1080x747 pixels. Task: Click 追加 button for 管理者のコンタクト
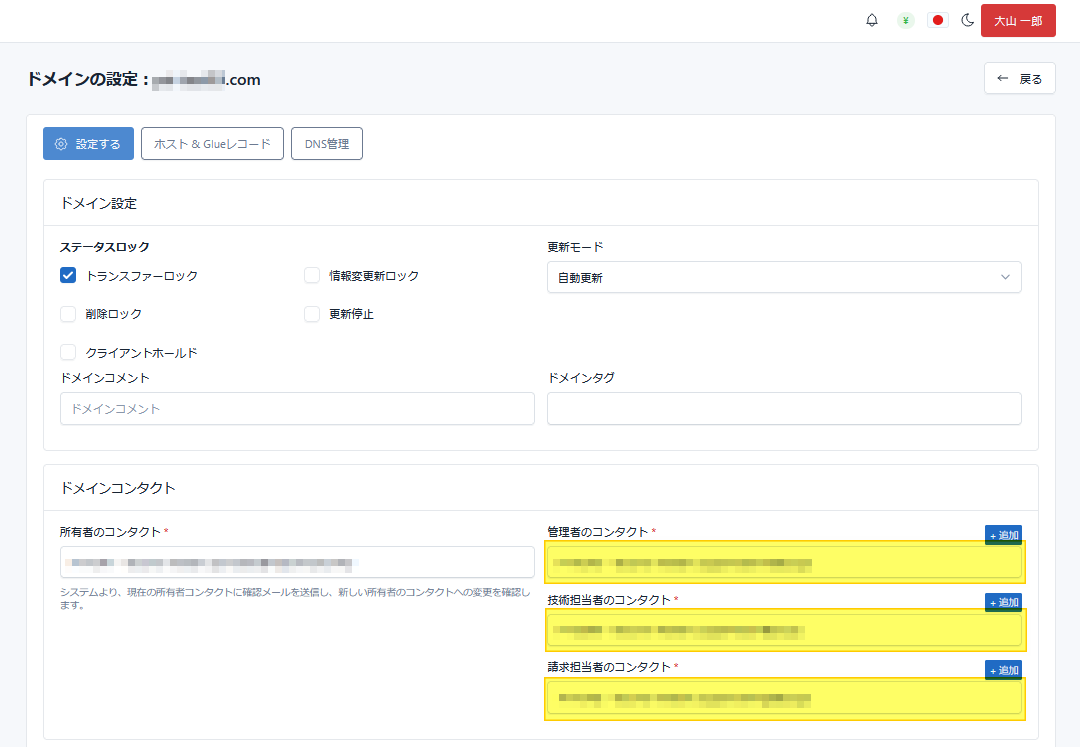click(1003, 535)
